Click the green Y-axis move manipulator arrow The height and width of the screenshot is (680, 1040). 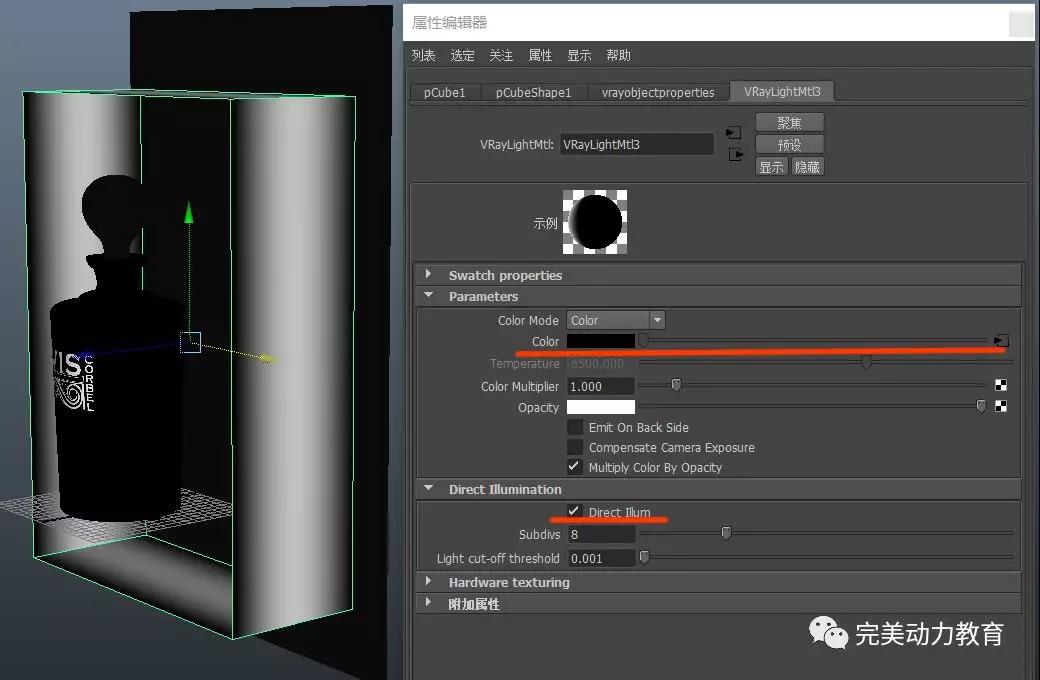pos(188,213)
